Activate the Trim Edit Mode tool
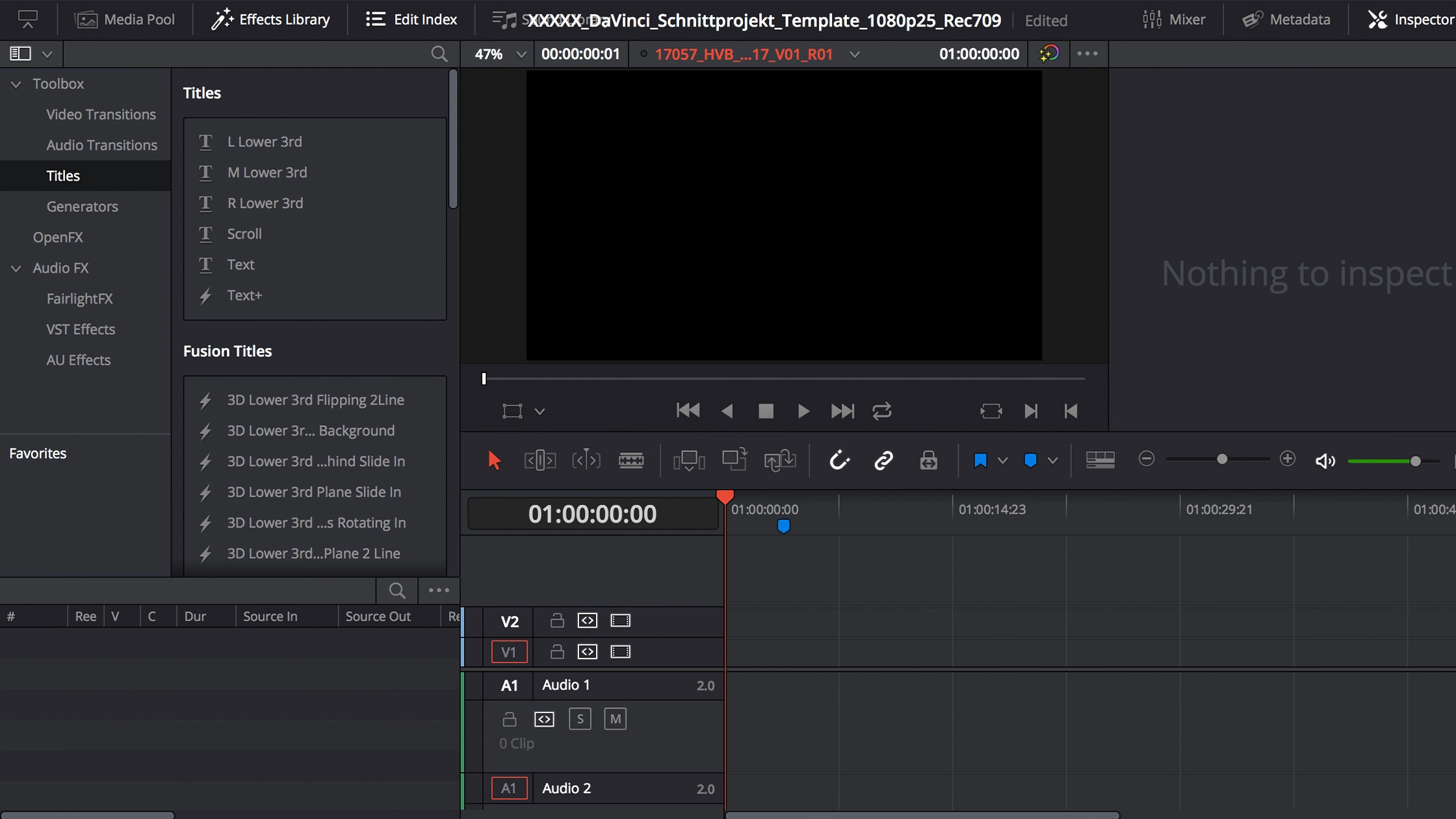The height and width of the screenshot is (819, 1456). (539, 460)
